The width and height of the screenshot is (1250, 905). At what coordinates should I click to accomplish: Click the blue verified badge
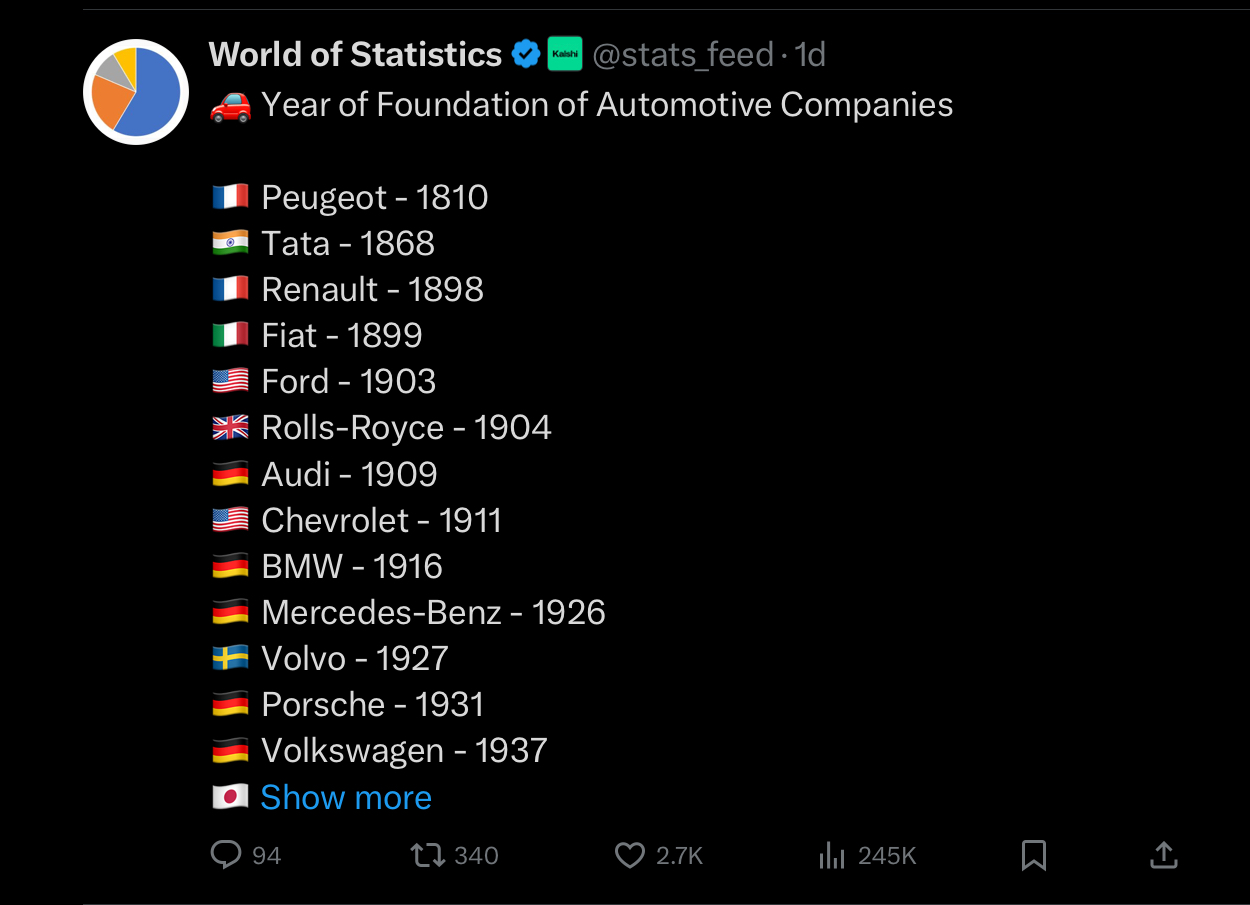[x=526, y=54]
